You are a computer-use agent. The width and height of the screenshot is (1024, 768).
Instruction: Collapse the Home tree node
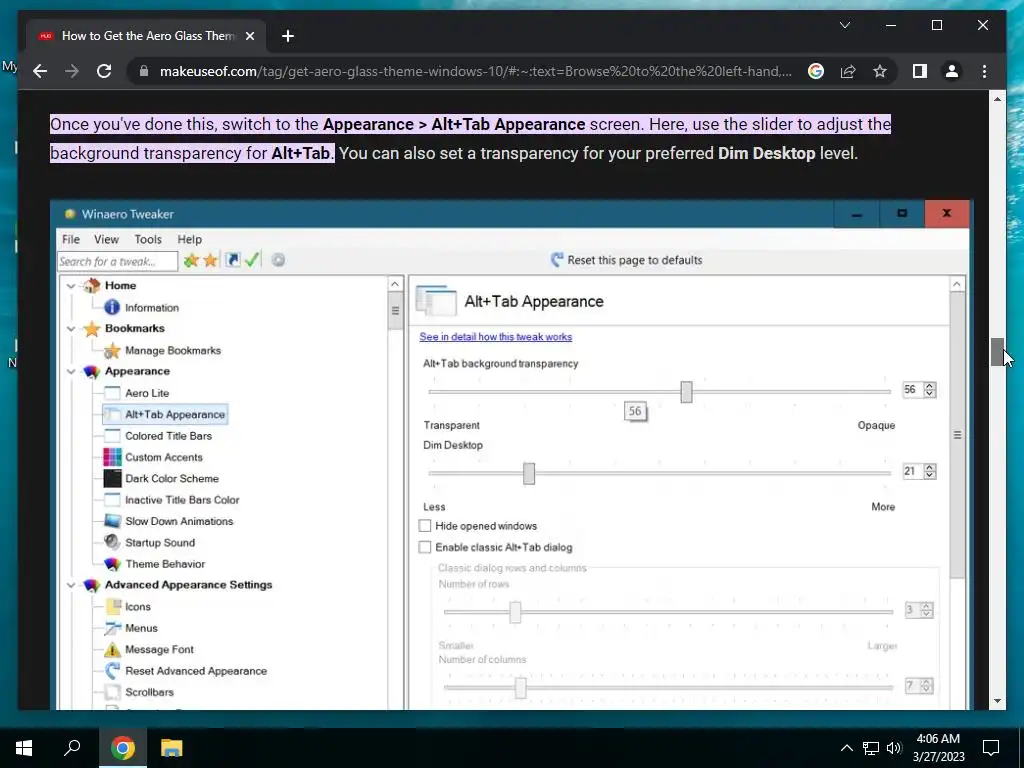(71, 286)
